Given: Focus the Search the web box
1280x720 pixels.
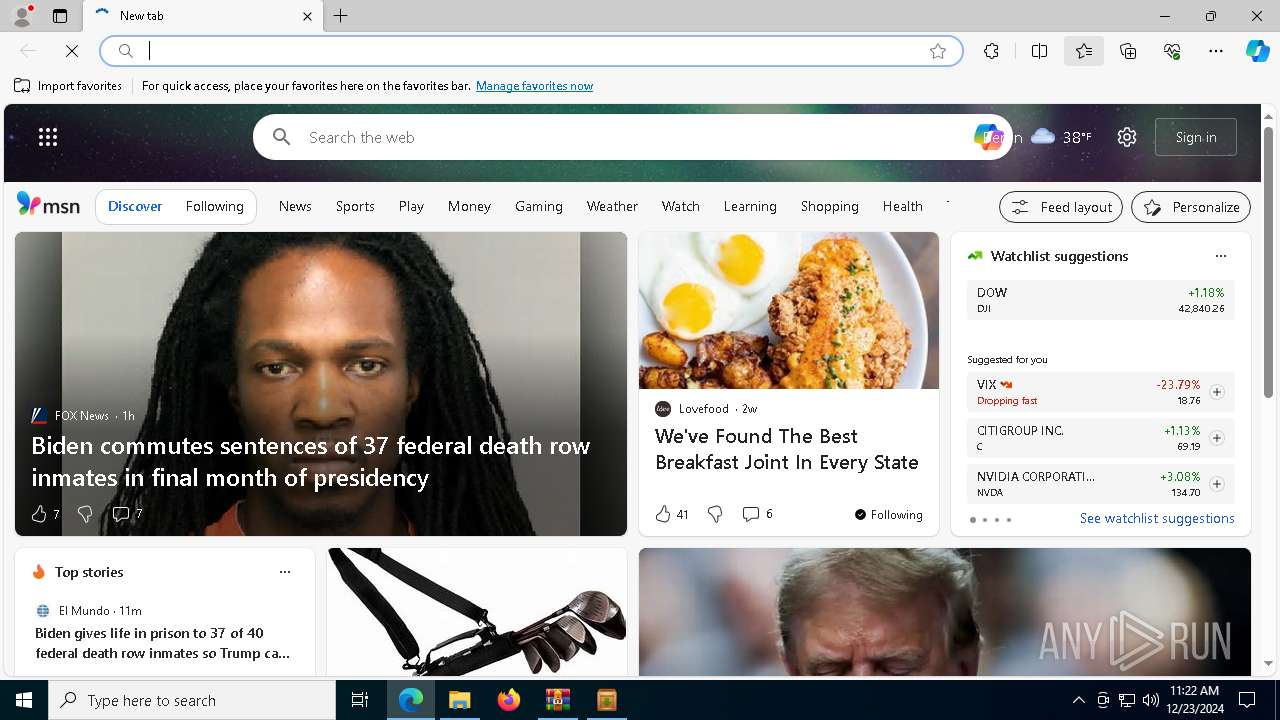Looking at the screenshot, I should click(x=630, y=137).
